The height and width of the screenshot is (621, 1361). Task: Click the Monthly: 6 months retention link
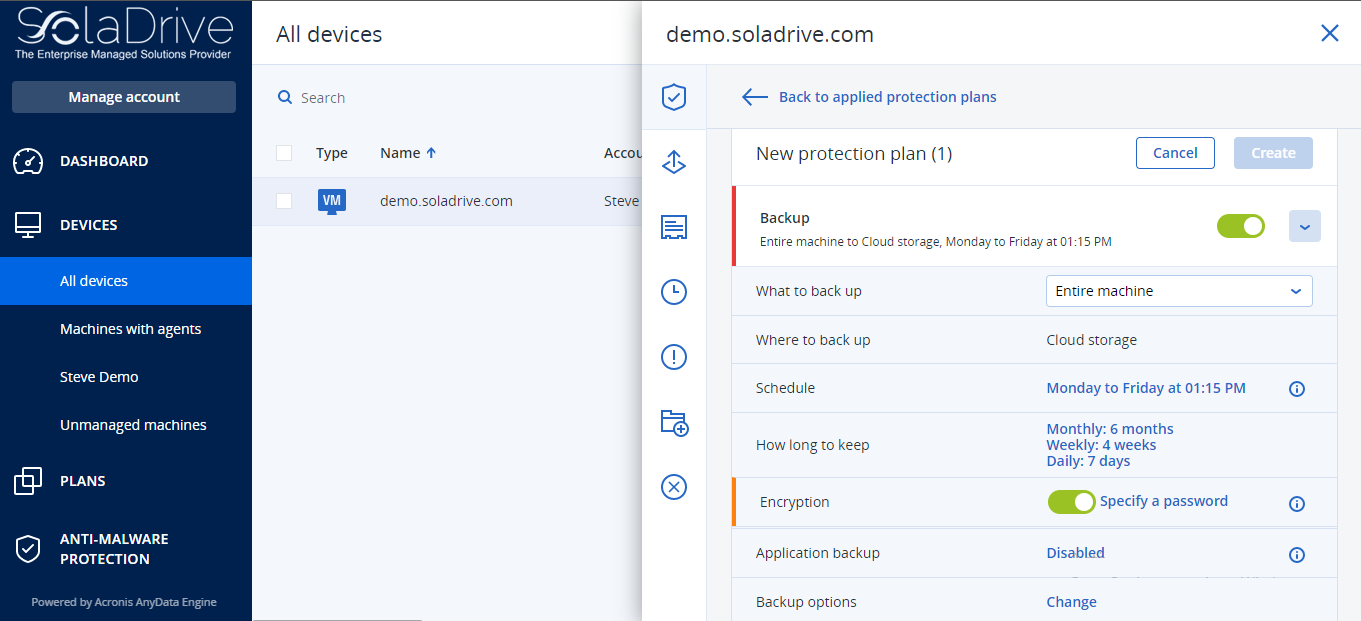[x=1110, y=429]
